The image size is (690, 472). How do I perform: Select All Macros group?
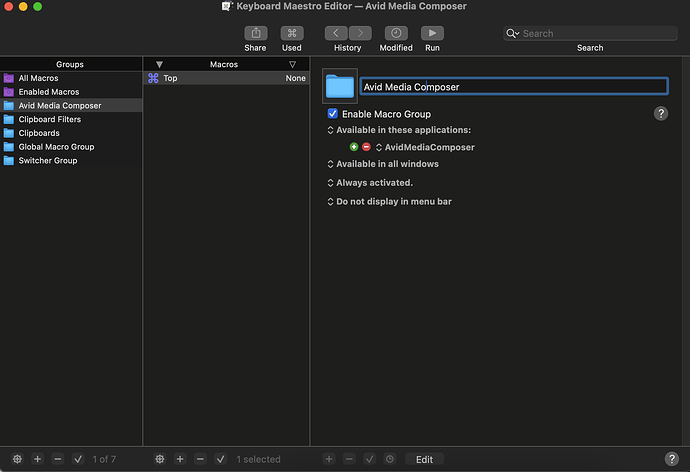tap(71, 78)
